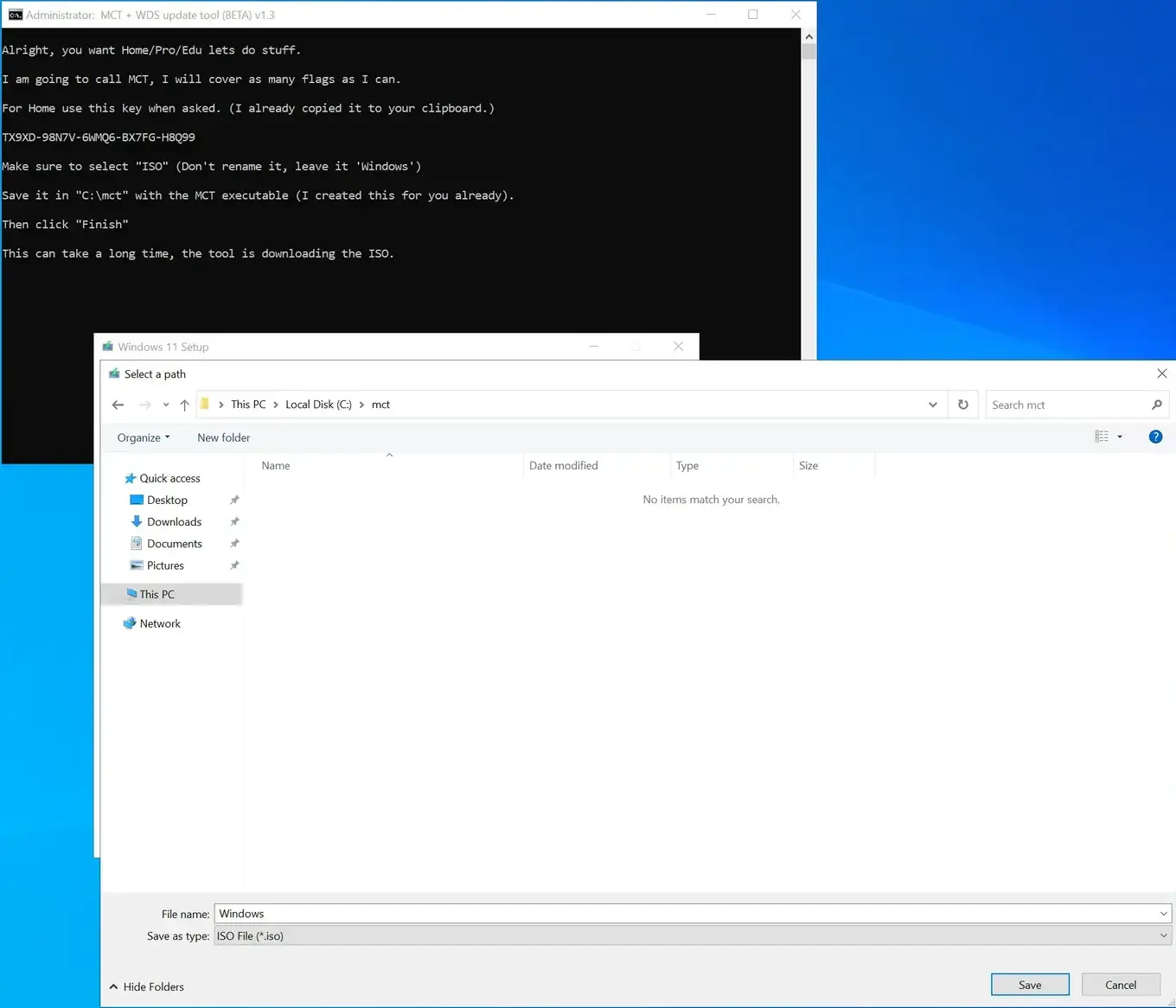Expand chevron after Local Disk (C:) breadcrumb
Viewport: 1176px width, 1008px height.
pyautogui.click(x=361, y=405)
